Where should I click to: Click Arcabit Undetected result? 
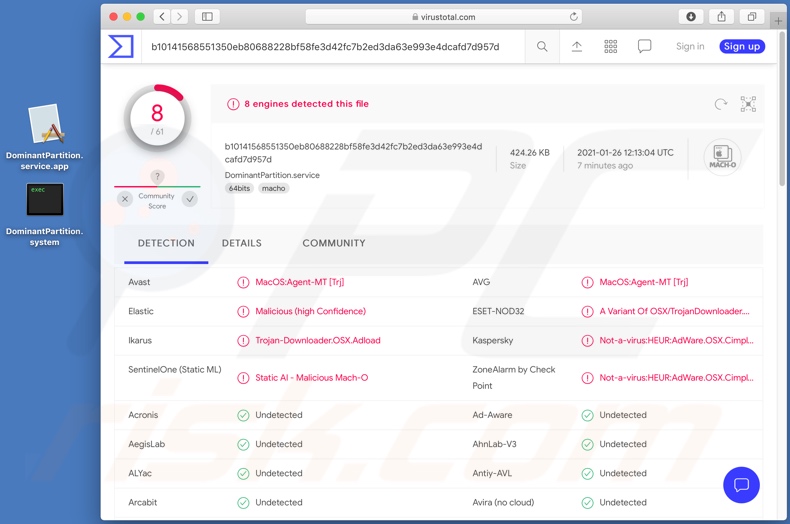pos(279,503)
